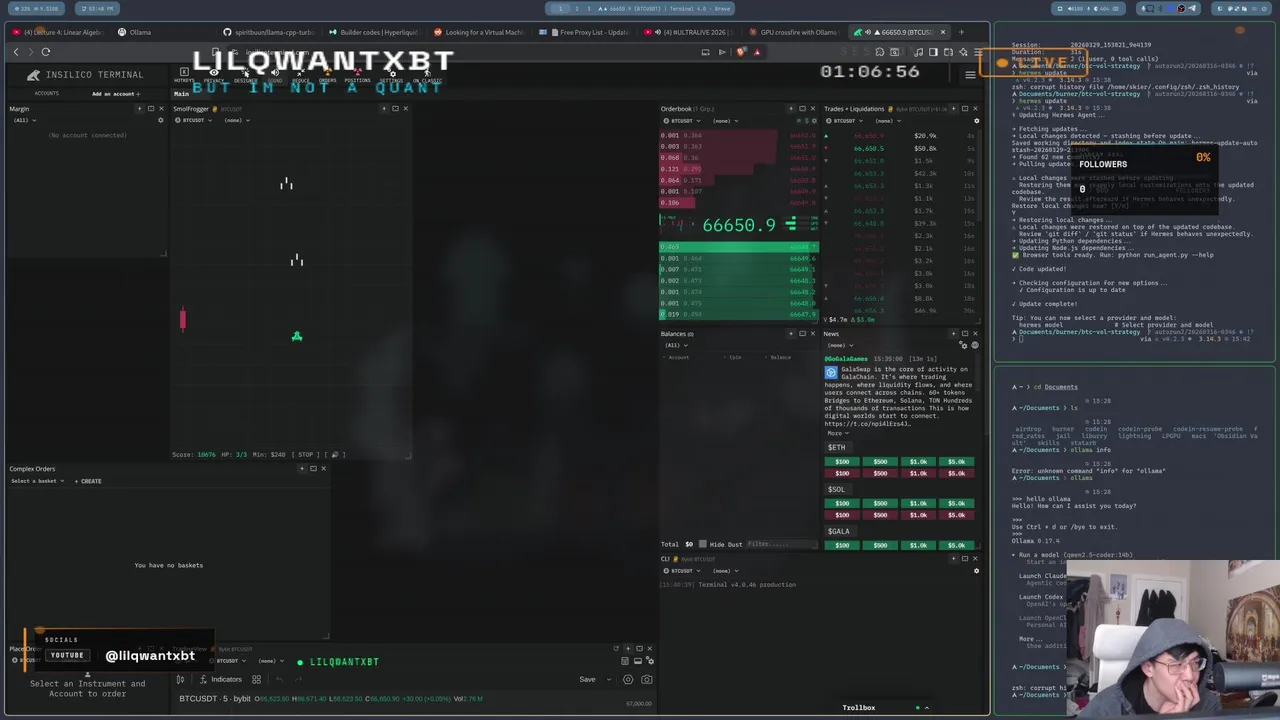The width and height of the screenshot is (1280, 720).
Task: Select the Main layout tab
Action: tap(181, 94)
